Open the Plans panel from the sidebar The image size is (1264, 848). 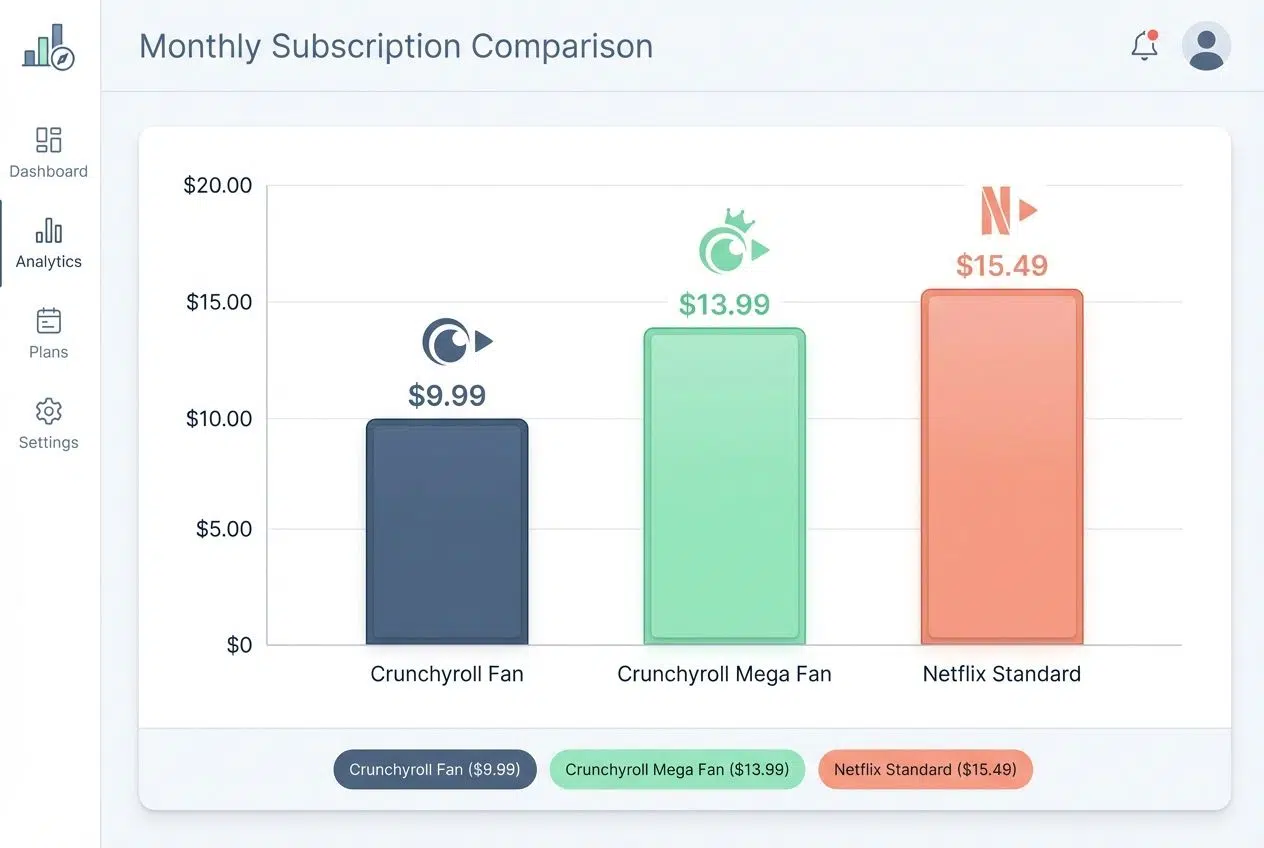tap(47, 333)
